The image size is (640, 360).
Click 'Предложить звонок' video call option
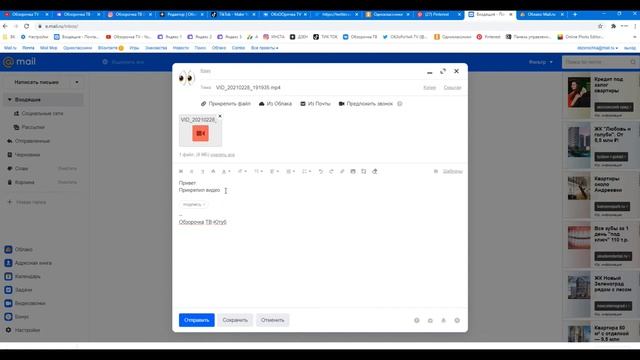click(x=366, y=104)
